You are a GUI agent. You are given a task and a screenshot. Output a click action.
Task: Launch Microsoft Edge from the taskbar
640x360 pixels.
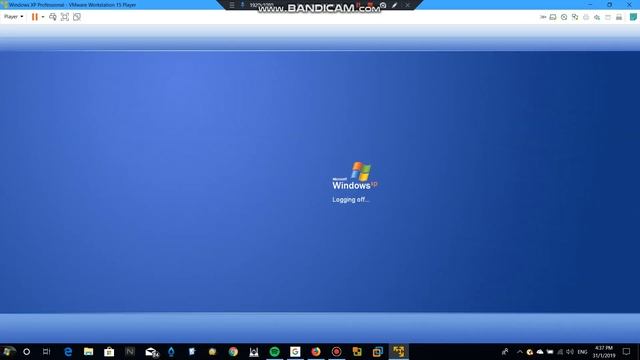68,351
